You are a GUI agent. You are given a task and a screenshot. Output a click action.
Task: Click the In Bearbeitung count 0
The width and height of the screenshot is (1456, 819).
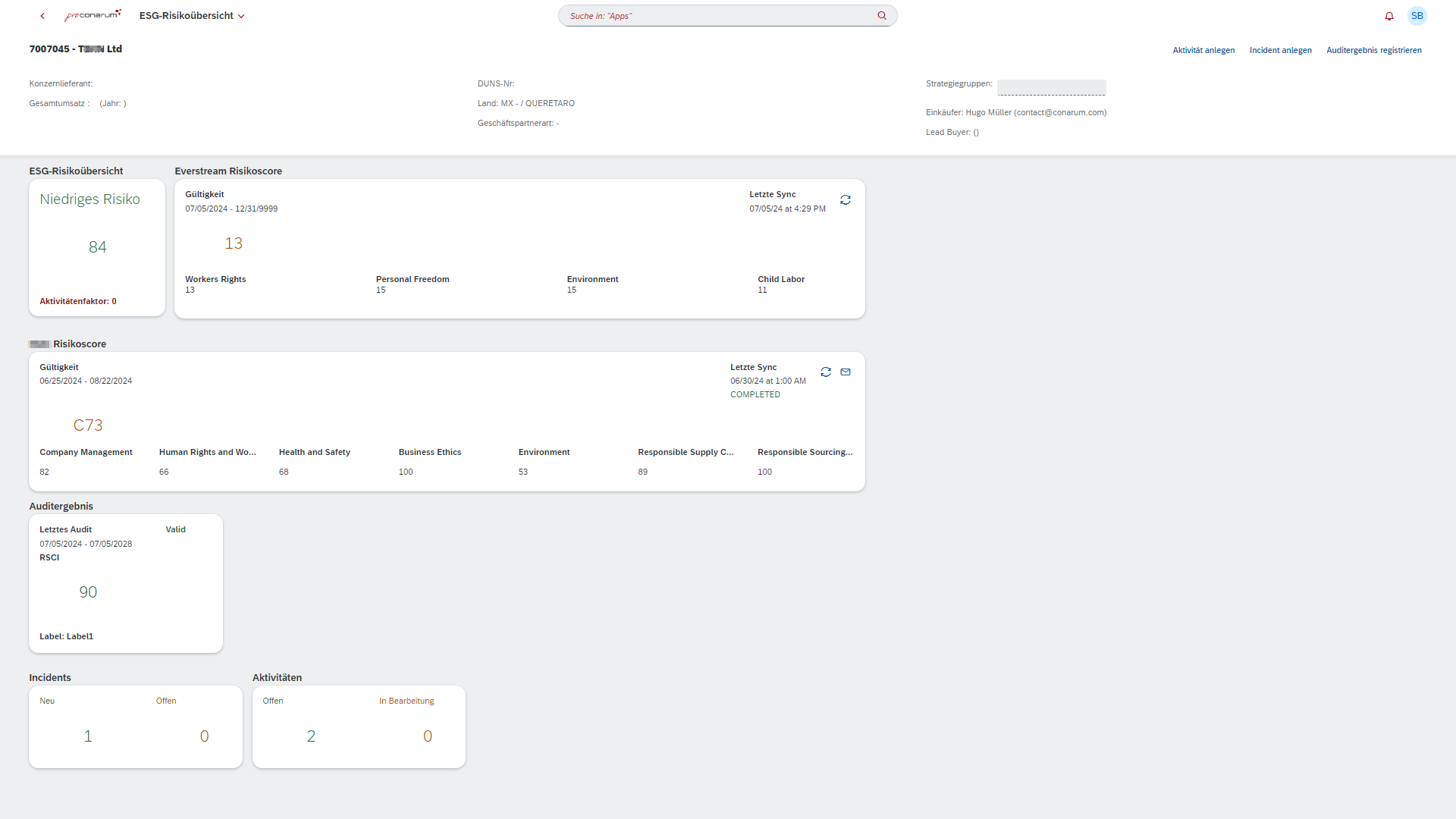pos(428,736)
